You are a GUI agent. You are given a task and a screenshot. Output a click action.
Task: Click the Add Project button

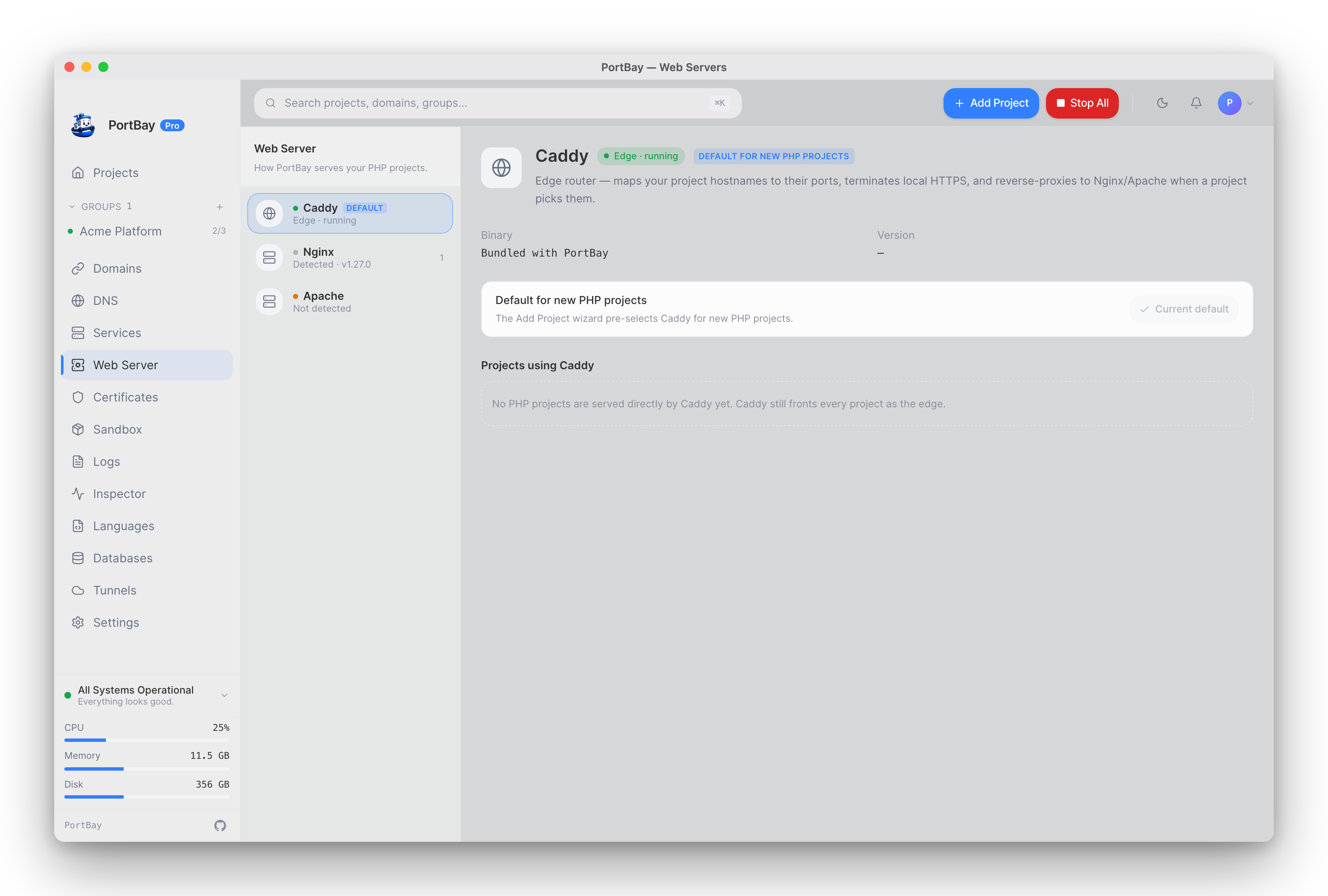click(991, 103)
